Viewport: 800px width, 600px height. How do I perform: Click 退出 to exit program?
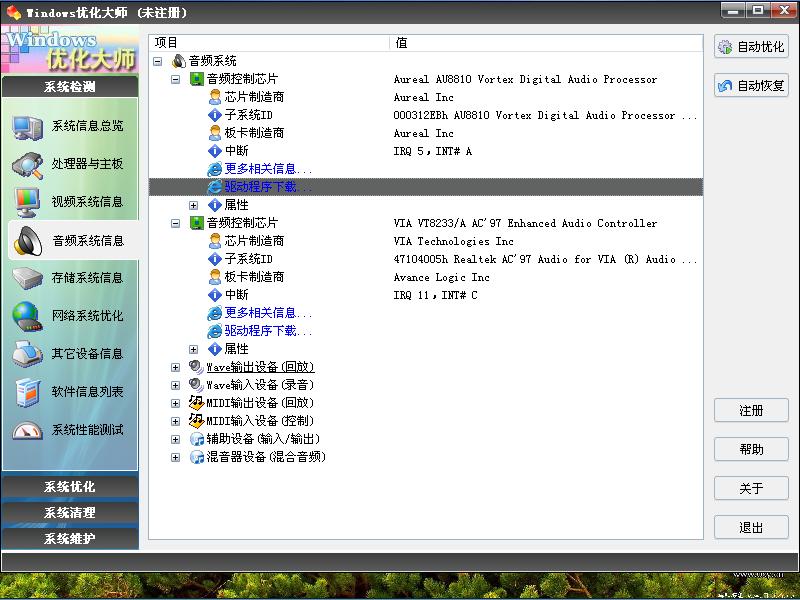click(752, 527)
